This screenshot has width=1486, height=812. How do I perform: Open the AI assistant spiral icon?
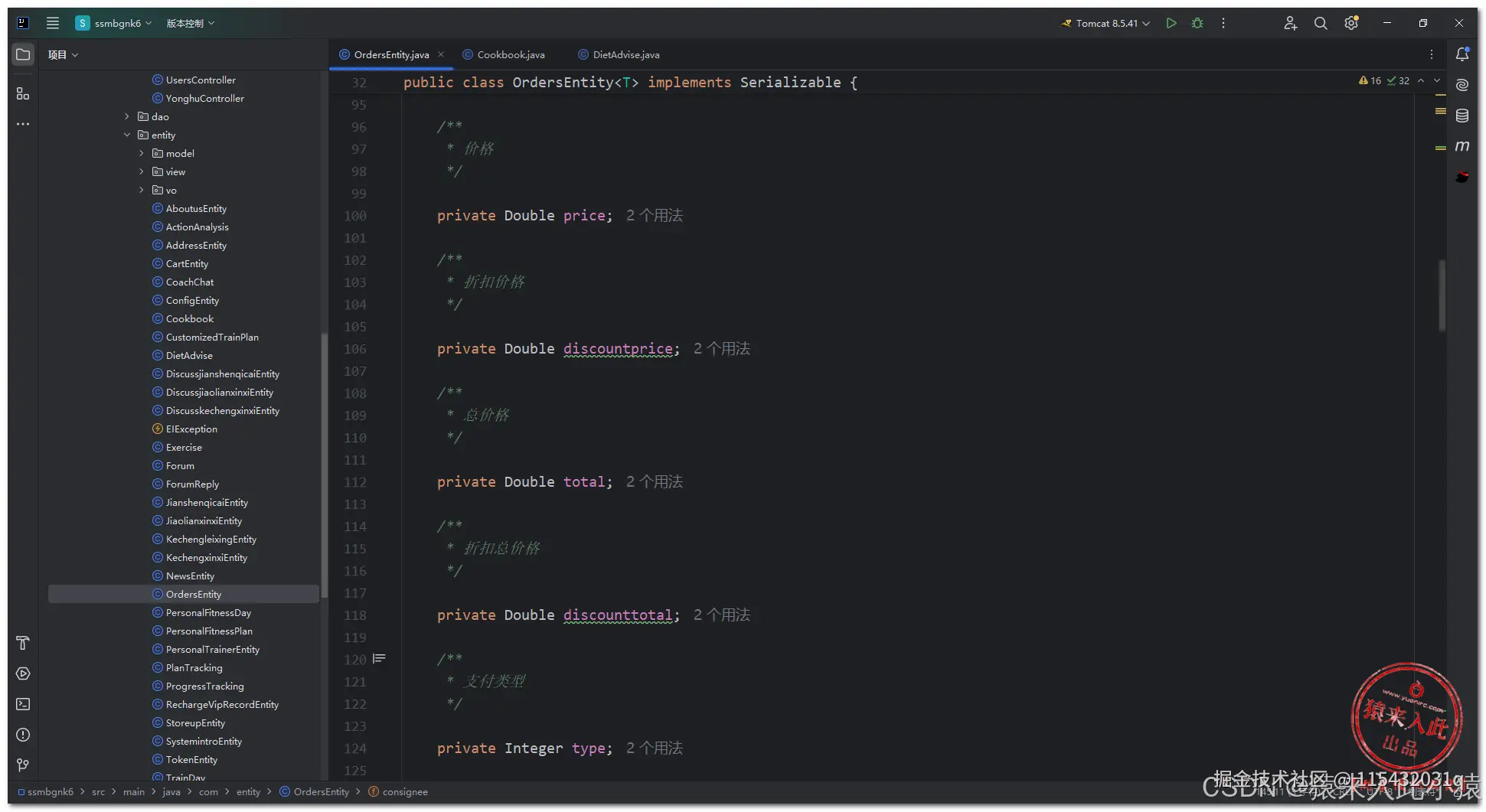[1462, 85]
